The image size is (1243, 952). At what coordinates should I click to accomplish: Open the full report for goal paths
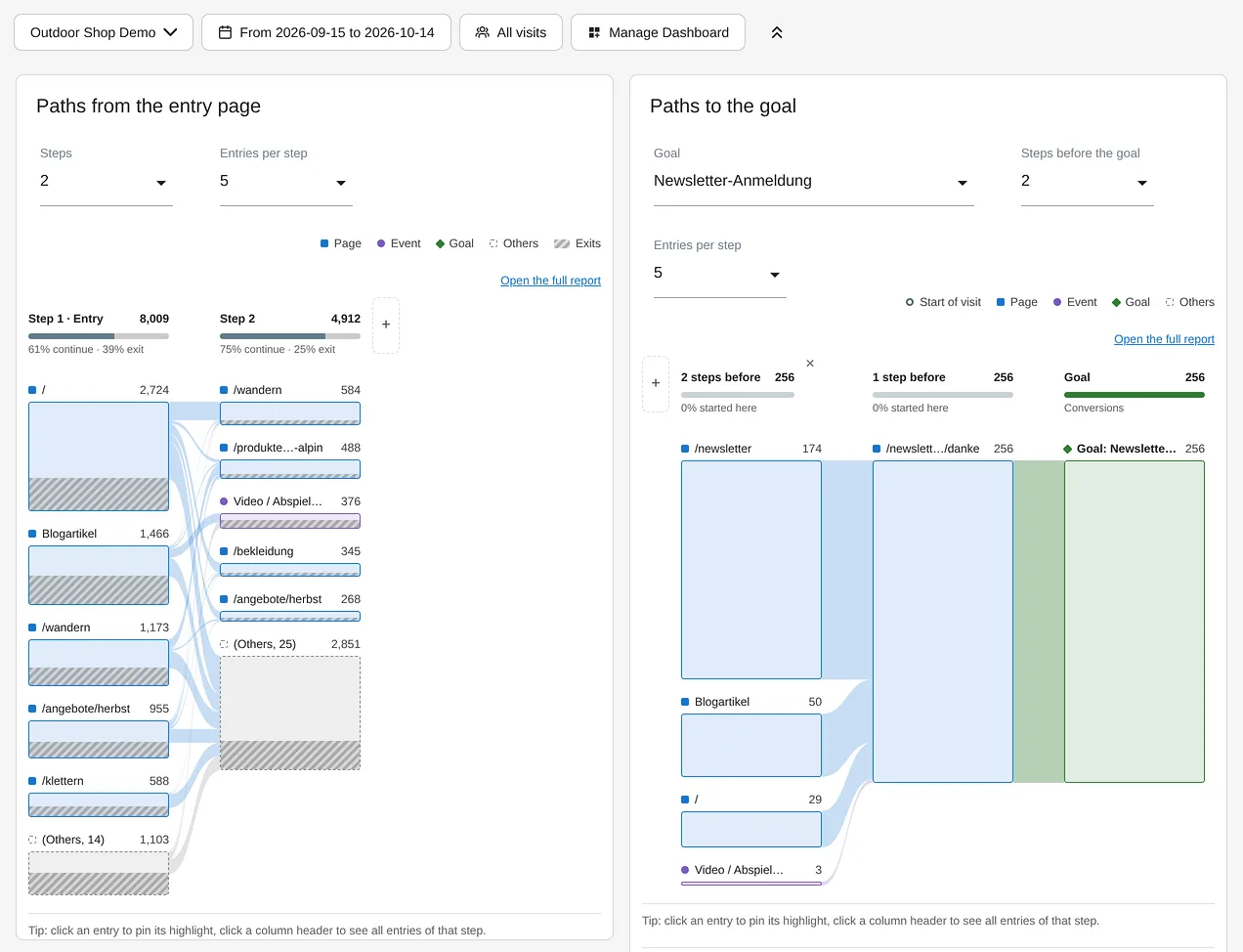(x=1164, y=339)
